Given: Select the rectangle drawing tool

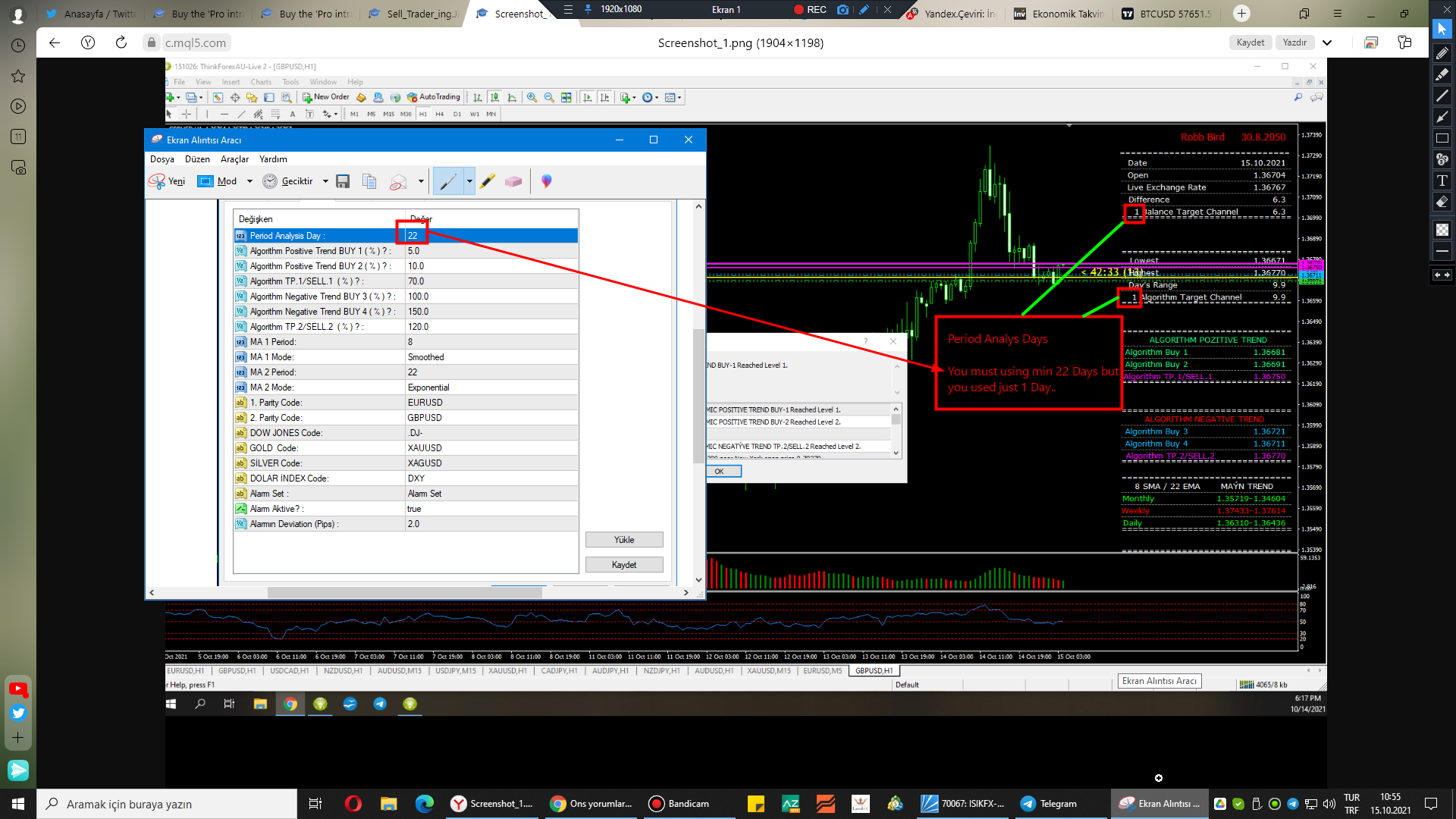Looking at the screenshot, I should tap(1442, 138).
